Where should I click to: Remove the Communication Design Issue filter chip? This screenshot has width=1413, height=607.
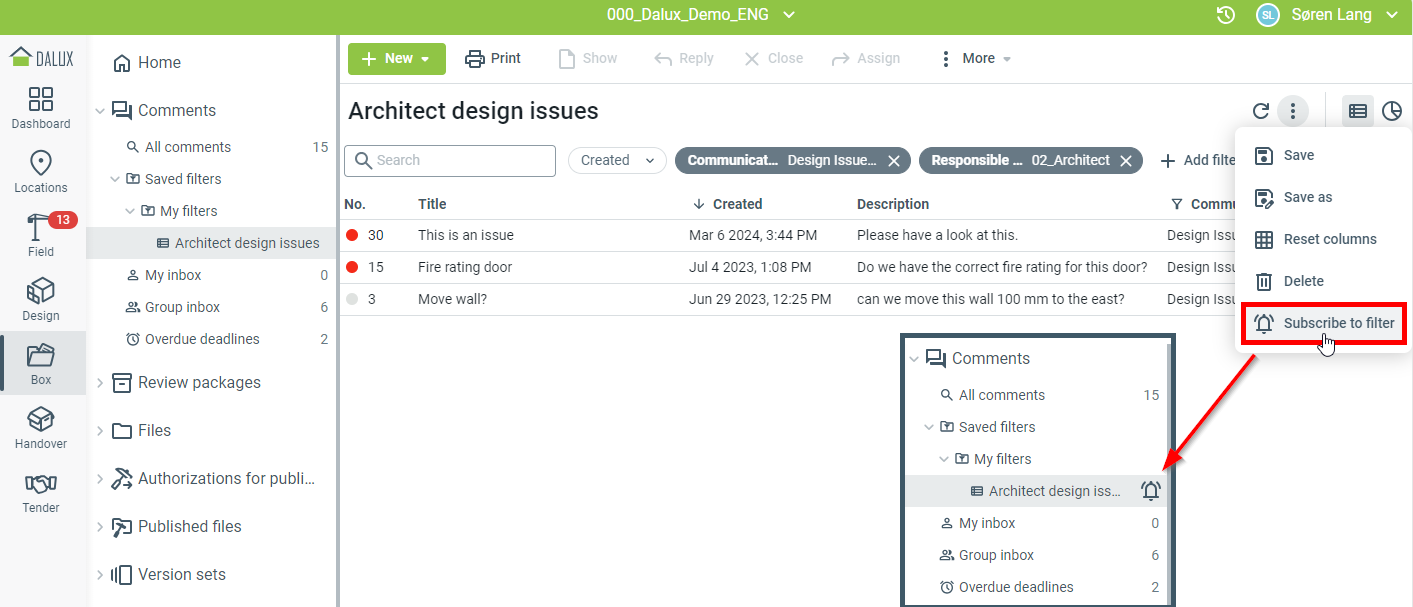click(x=894, y=161)
